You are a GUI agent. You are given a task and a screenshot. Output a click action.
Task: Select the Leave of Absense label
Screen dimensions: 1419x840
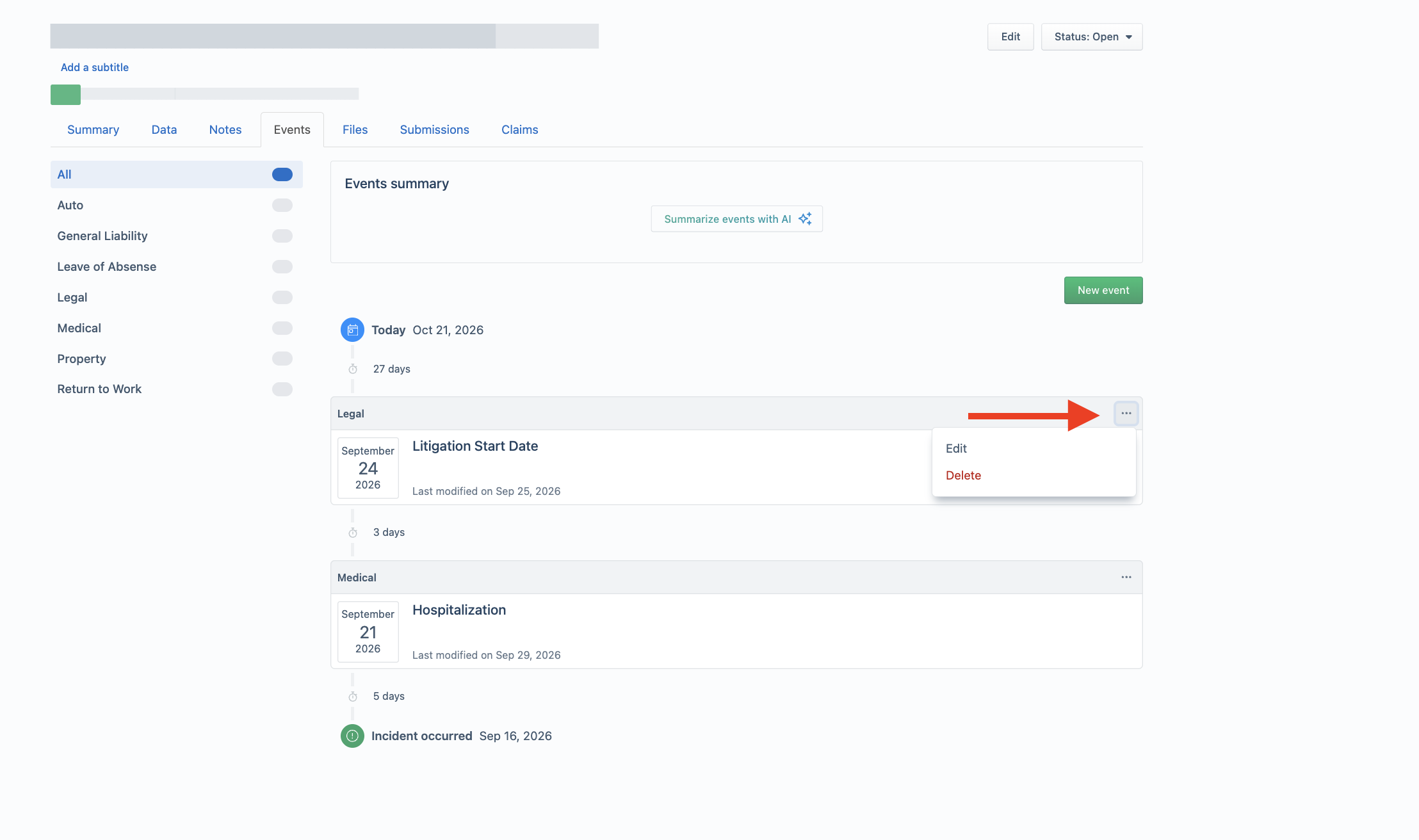[107, 267]
